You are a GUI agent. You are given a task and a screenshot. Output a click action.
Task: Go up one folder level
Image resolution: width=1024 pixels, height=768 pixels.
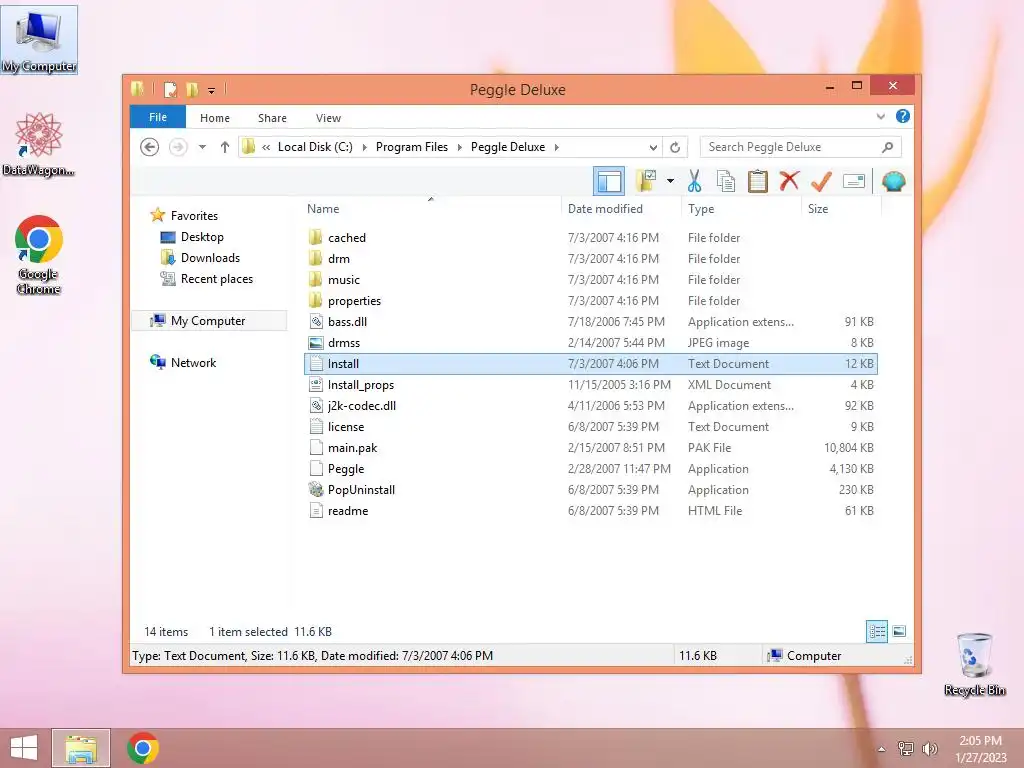tap(225, 147)
